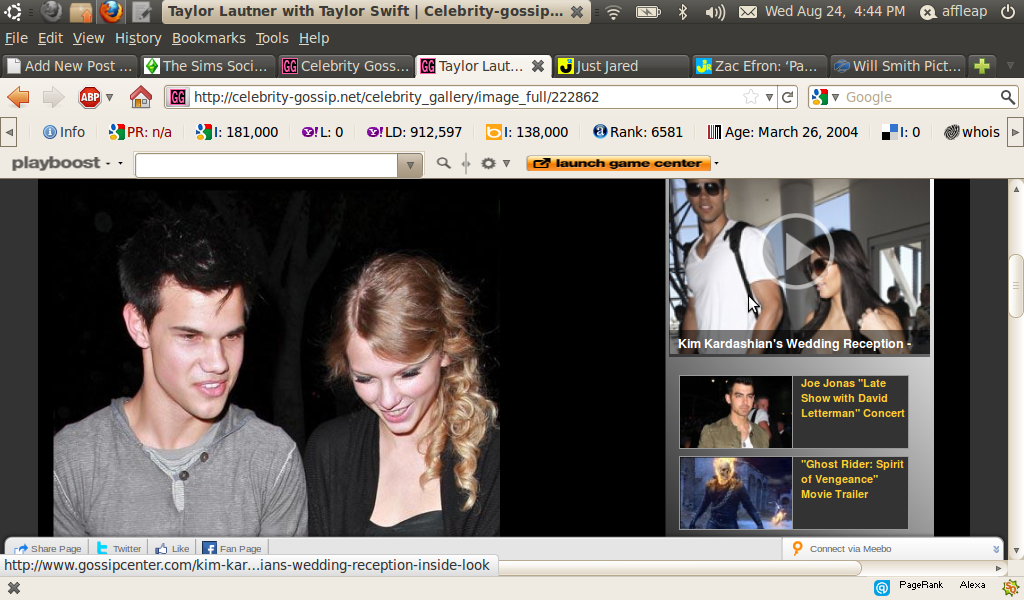Viewport: 1024px width, 600px height.
Task: Click the Meebo Twitter button
Action: (119, 549)
